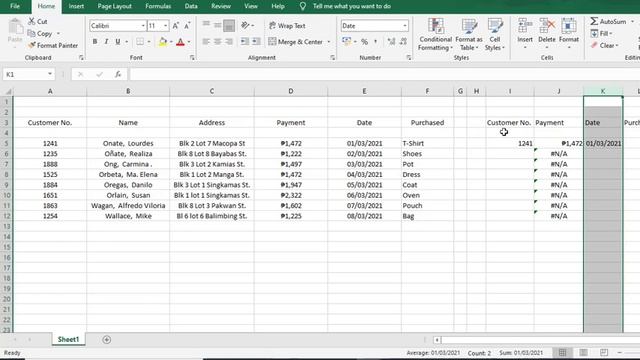Image resolution: width=640 pixels, height=360 pixels.
Task: Apply comma style
Action: point(376,42)
